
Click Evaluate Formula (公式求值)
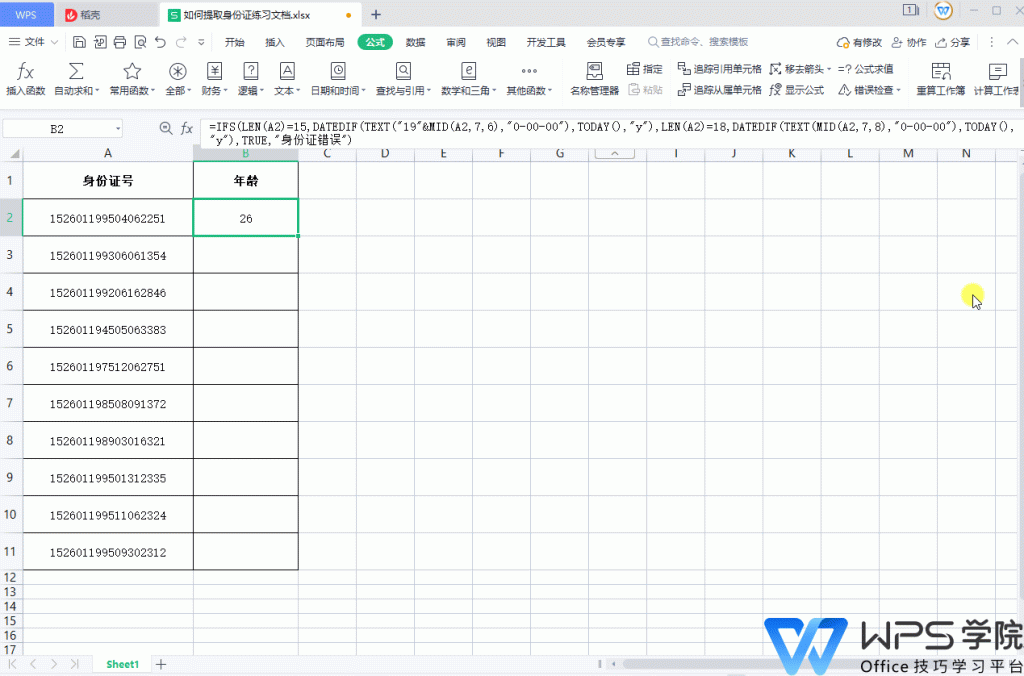tap(866, 69)
